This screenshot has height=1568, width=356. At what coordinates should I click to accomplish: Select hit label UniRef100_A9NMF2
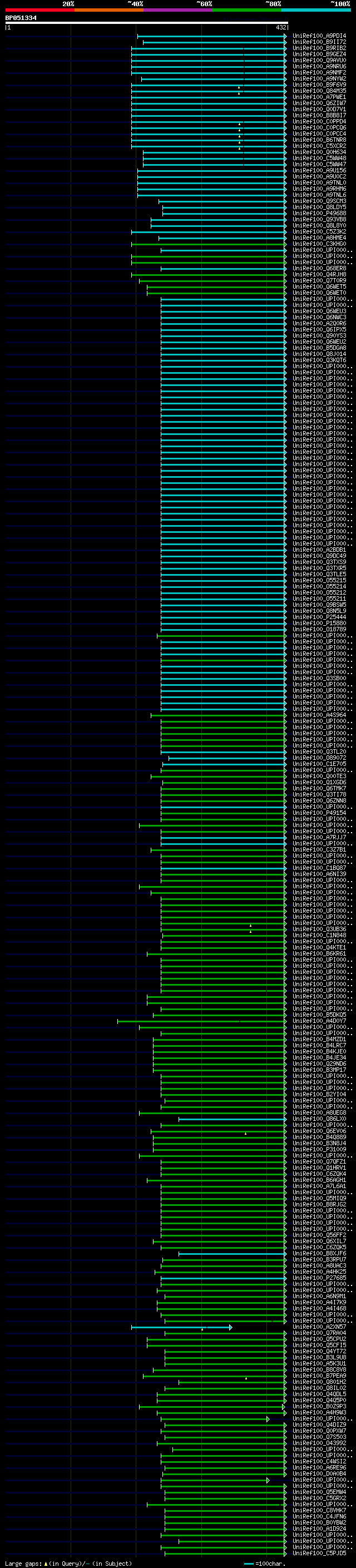point(319,72)
